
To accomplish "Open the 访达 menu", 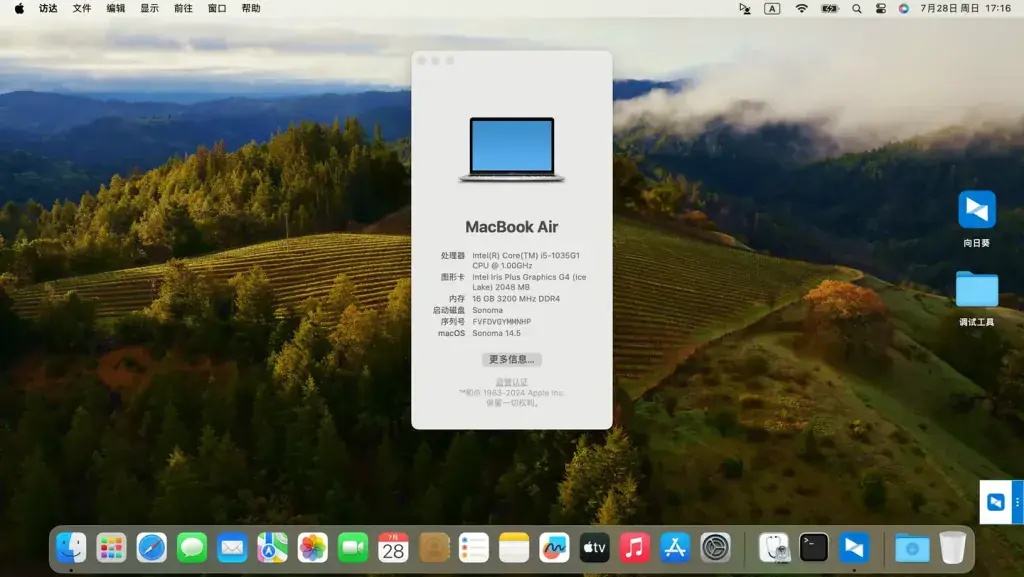I will coord(48,8).
